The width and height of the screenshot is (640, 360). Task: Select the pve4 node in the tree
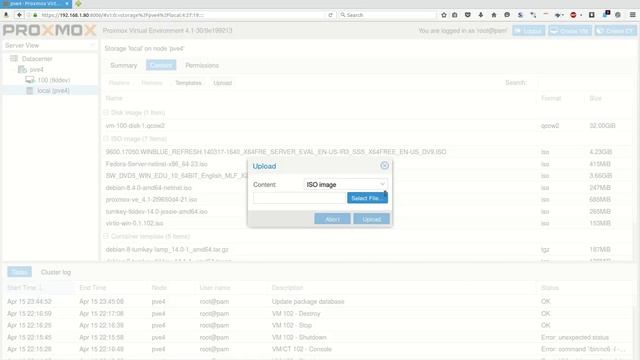click(x=36, y=69)
